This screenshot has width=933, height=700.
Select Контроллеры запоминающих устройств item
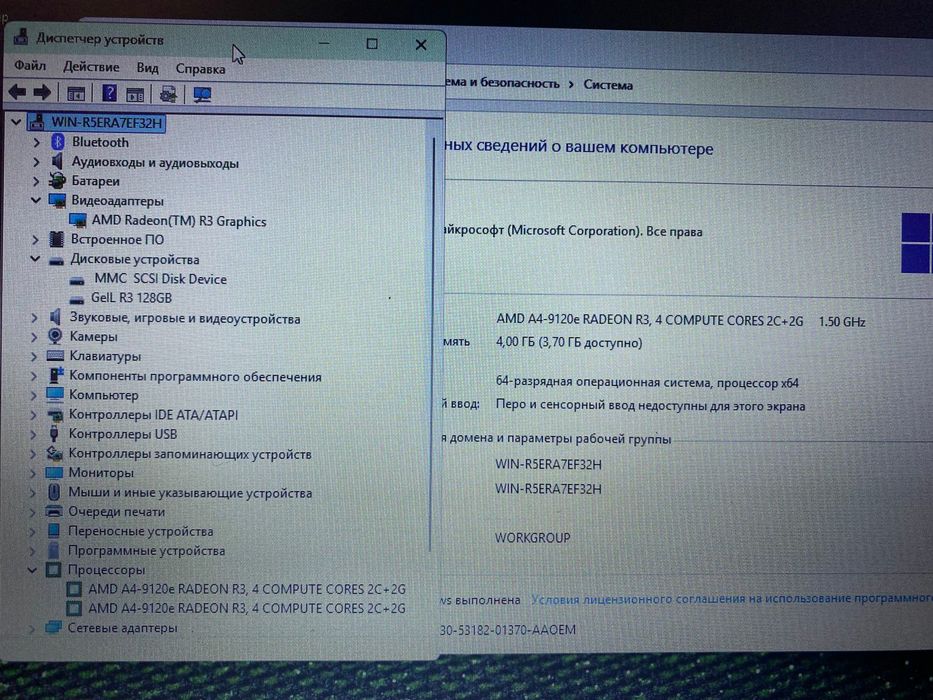pyautogui.click(x=190, y=454)
